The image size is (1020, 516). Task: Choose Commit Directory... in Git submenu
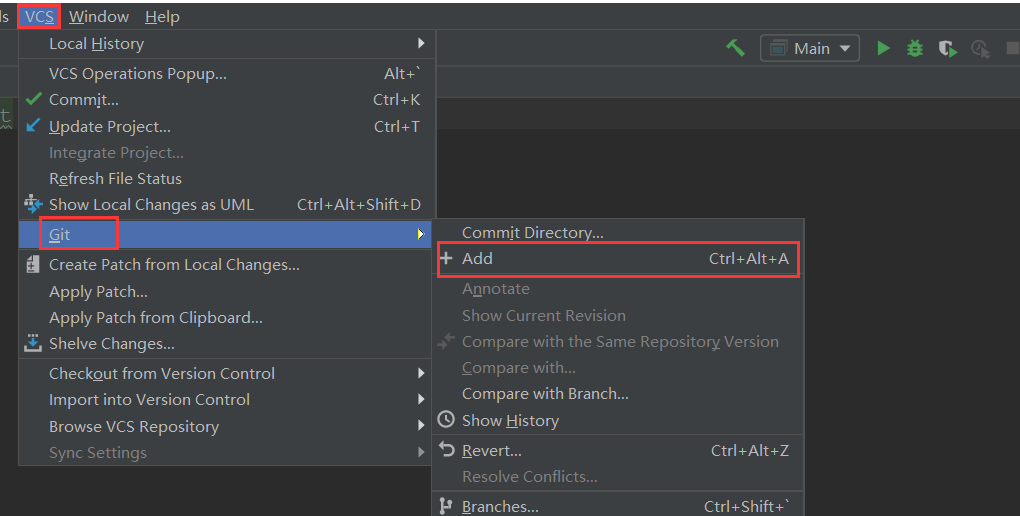coord(618,232)
